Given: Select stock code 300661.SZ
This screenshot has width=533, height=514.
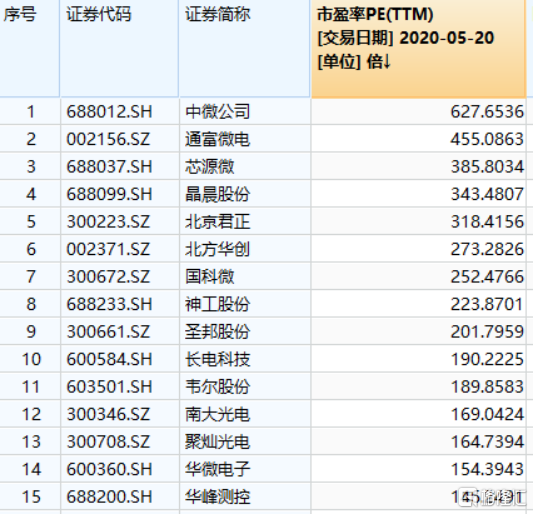Looking at the screenshot, I should [108, 332].
